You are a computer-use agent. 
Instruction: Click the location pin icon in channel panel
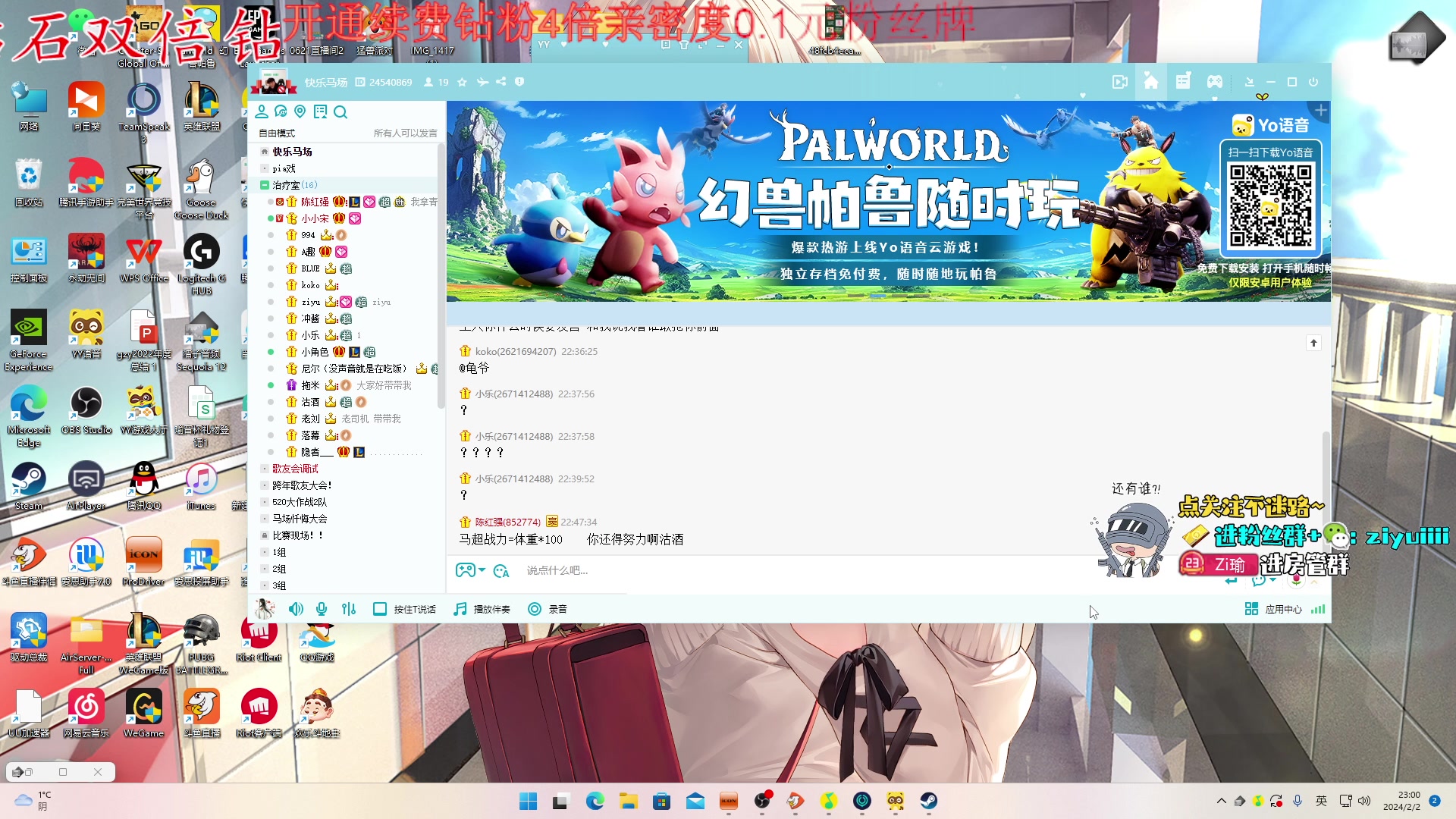click(300, 112)
